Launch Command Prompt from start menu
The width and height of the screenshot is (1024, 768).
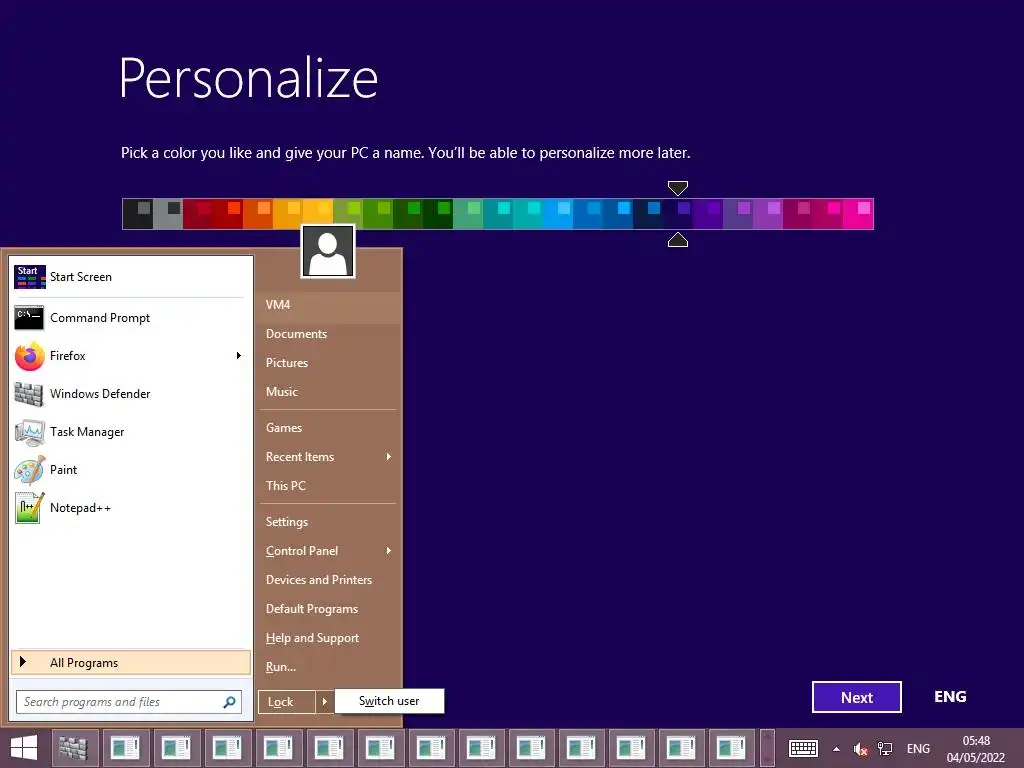(131, 318)
